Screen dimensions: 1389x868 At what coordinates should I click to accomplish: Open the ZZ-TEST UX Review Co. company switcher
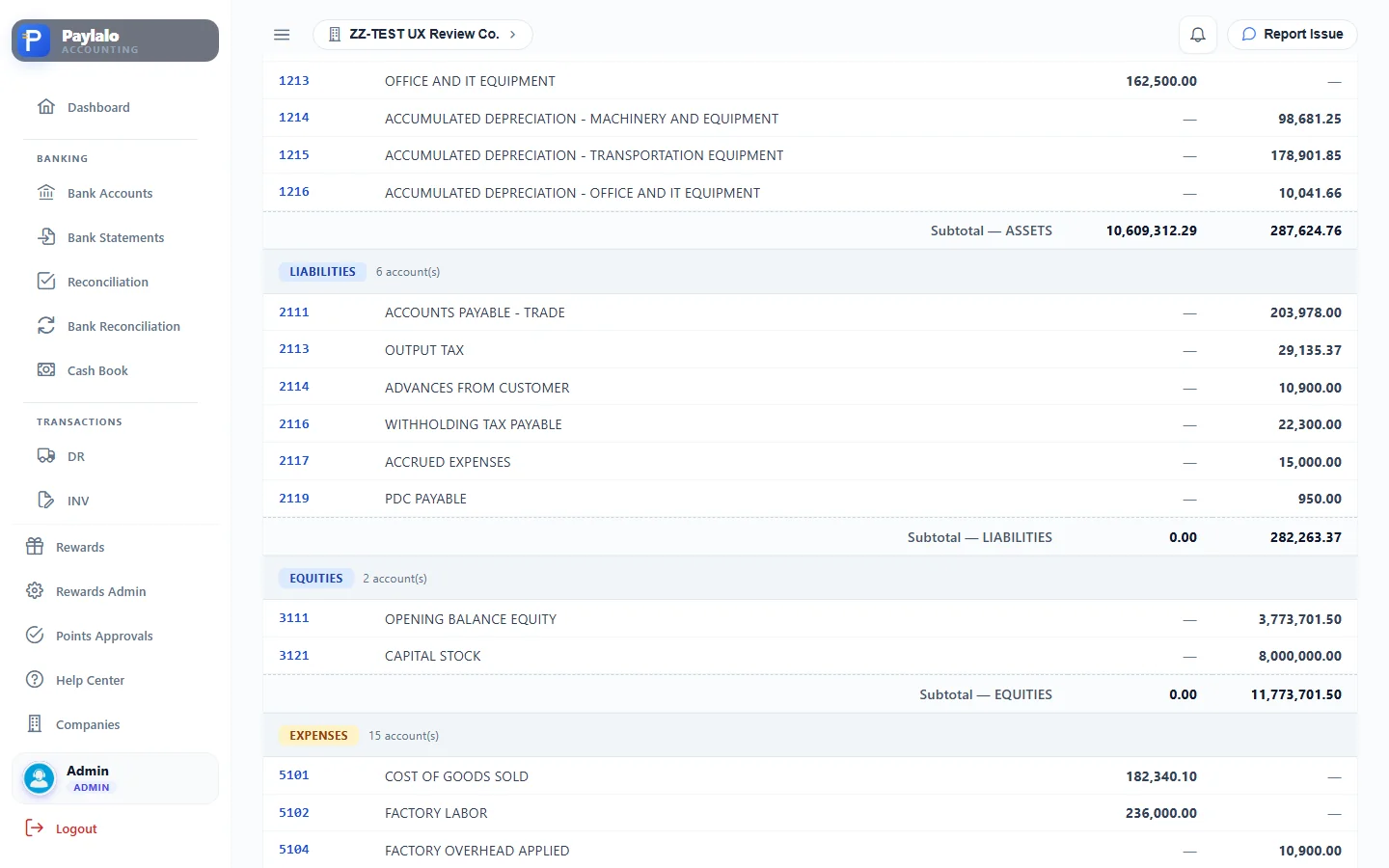tap(422, 35)
